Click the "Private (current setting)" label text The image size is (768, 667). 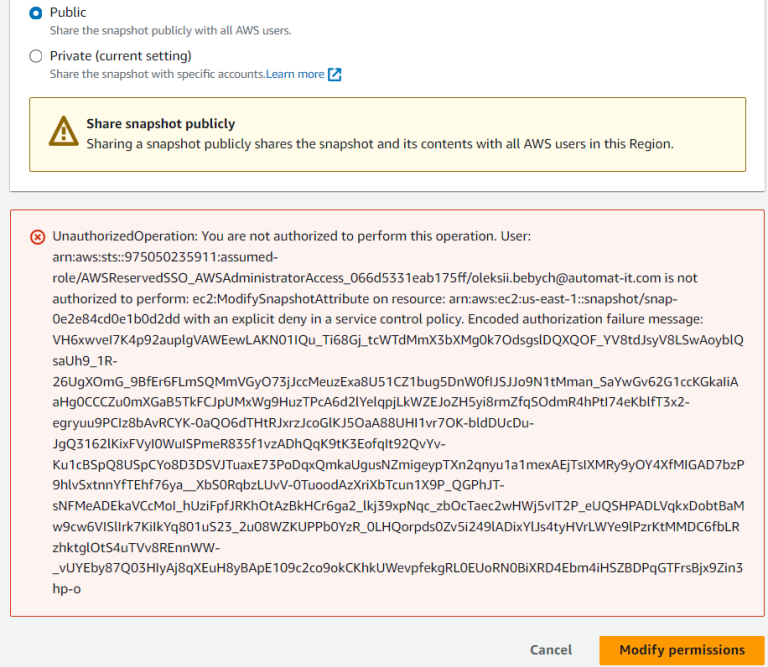120,56
